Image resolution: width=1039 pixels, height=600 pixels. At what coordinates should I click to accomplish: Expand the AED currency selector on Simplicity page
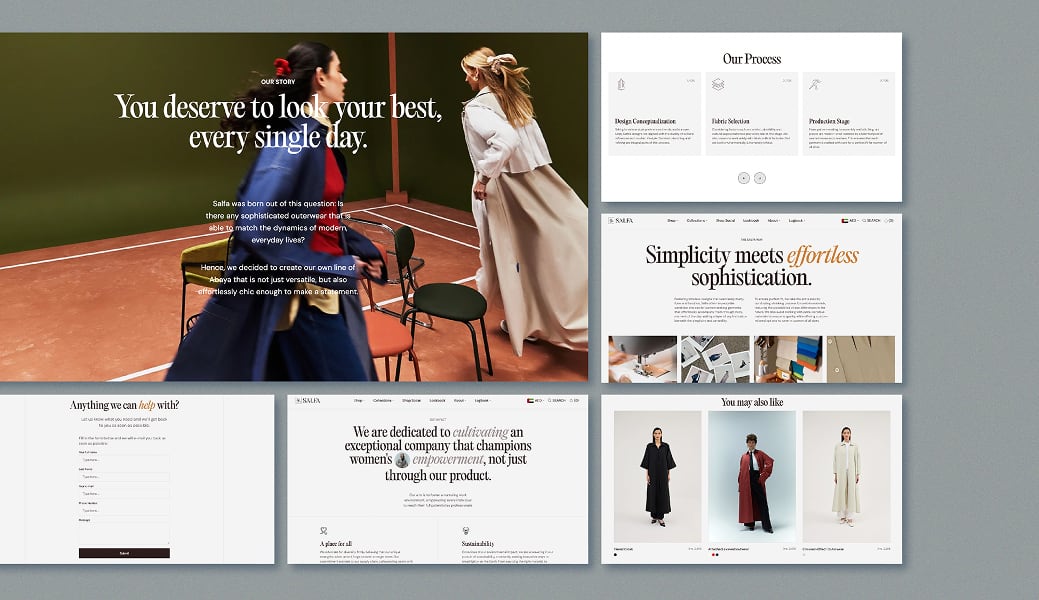point(853,221)
